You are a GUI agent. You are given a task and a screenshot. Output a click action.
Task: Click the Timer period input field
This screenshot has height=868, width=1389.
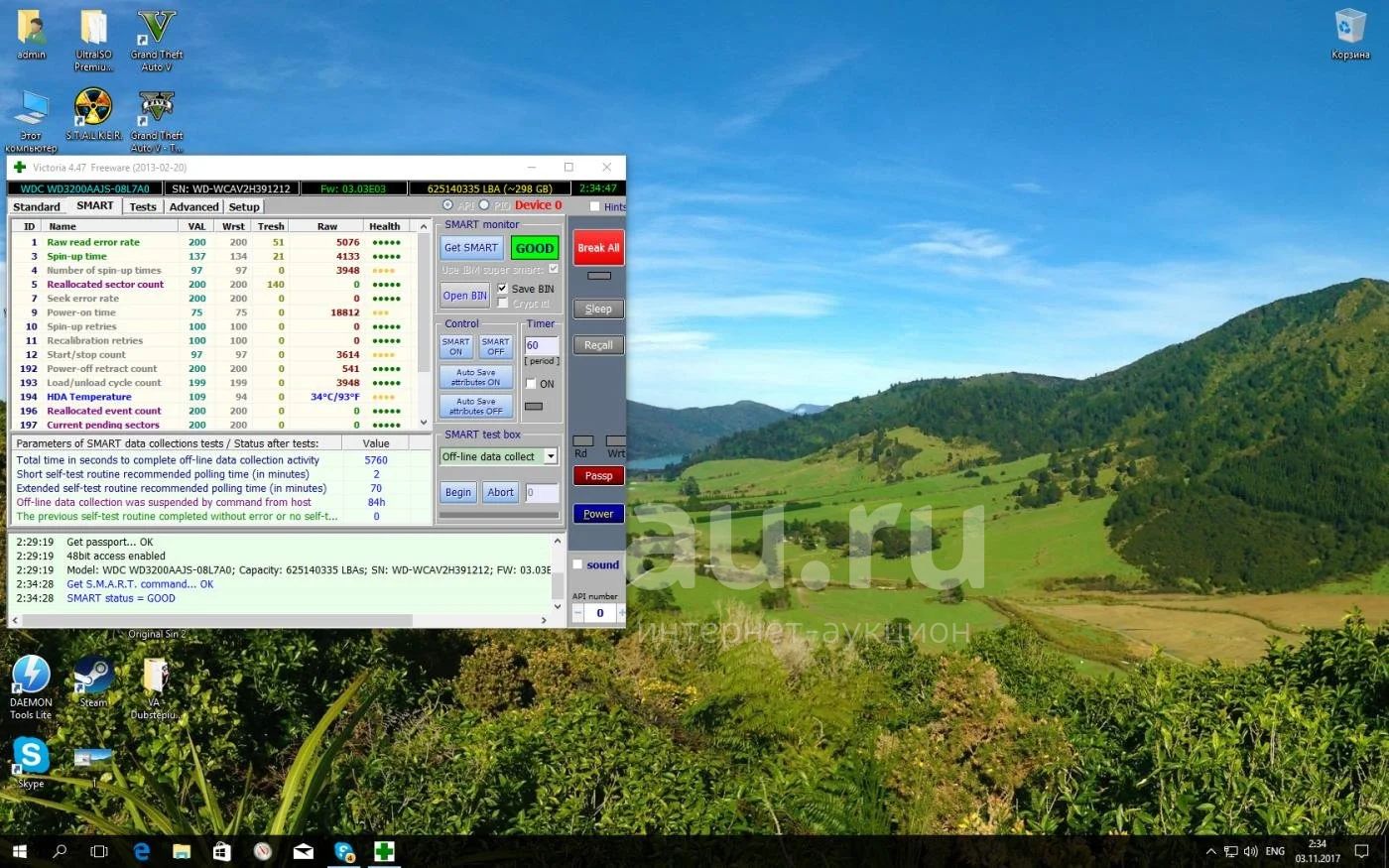pyautogui.click(x=541, y=345)
